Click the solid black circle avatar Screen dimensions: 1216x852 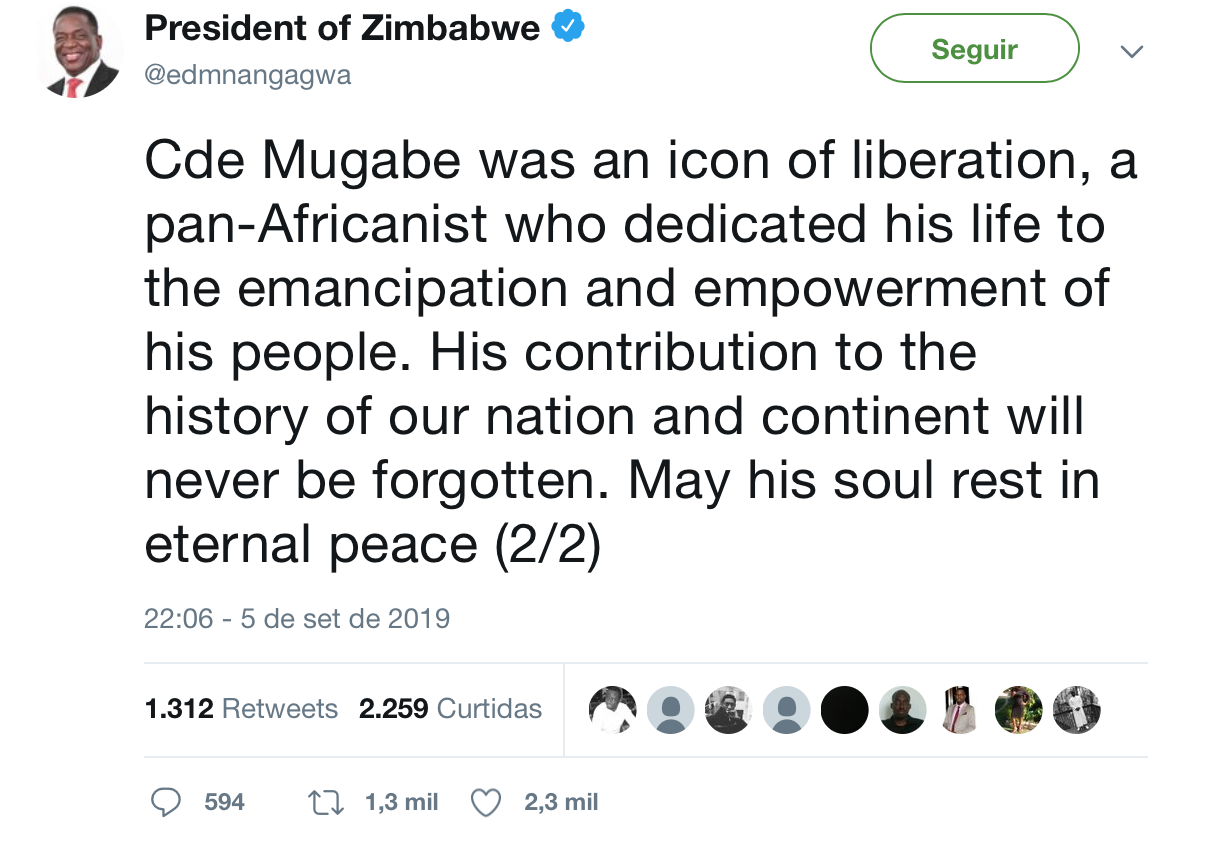pyautogui.click(x=844, y=710)
